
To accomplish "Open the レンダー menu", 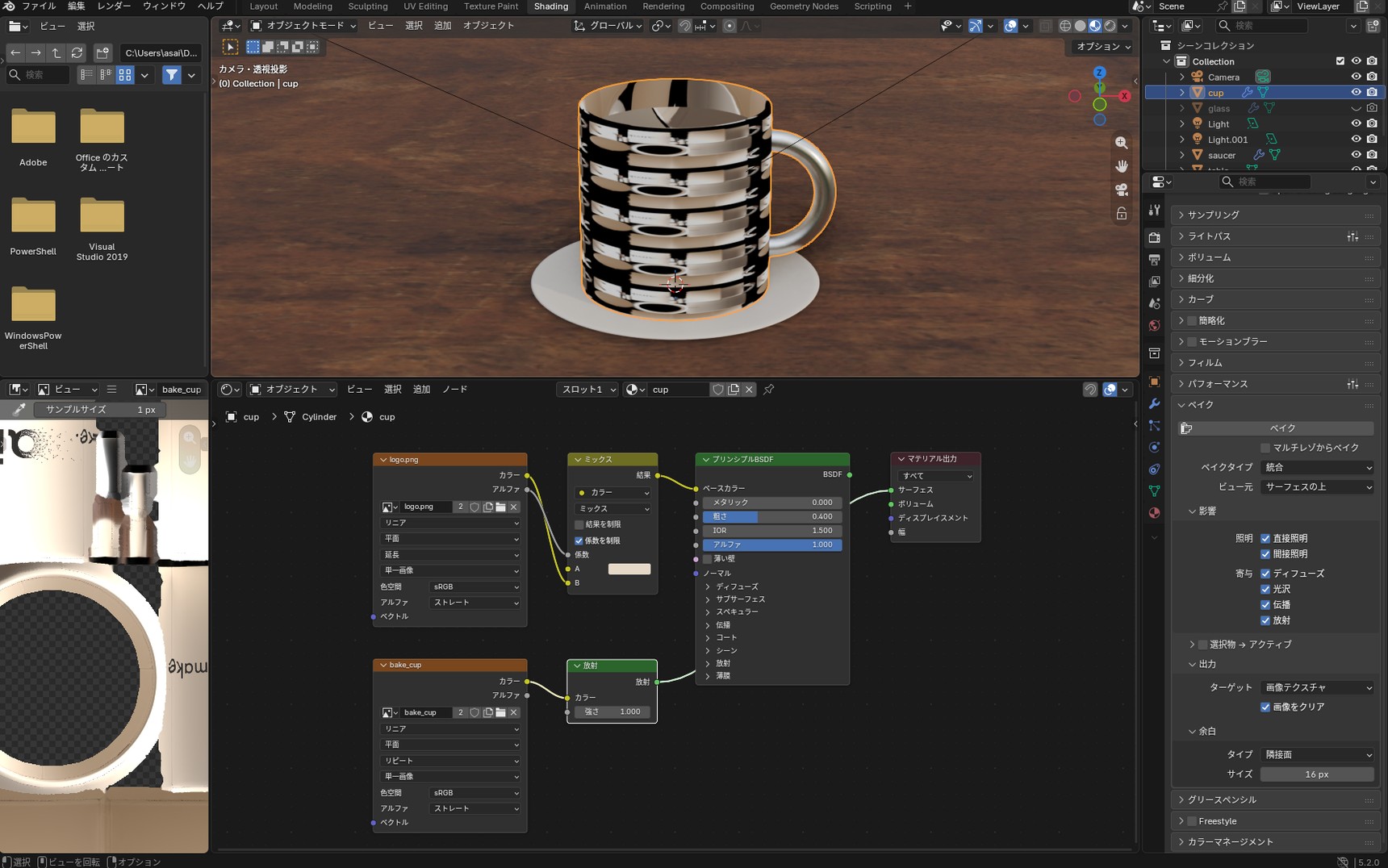I will click(114, 6).
